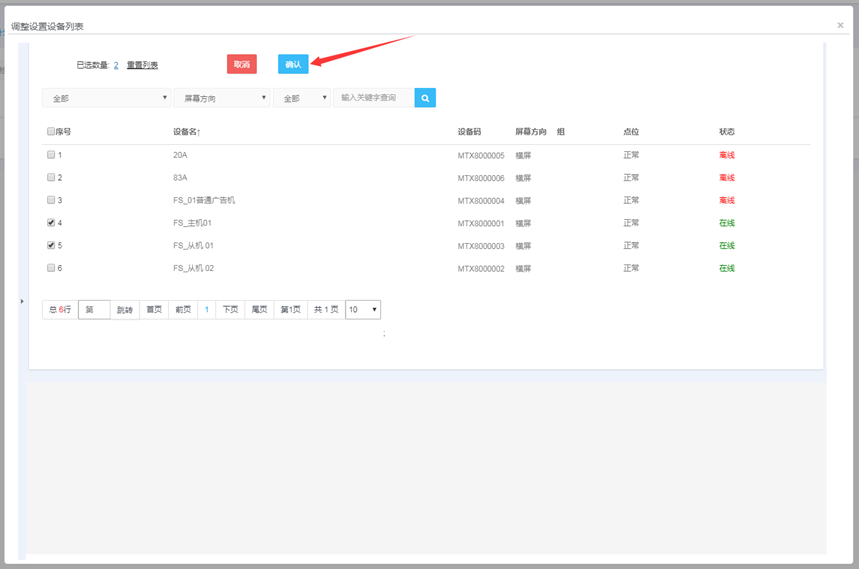Viewport: 859px width, 569px height.
Task: Tick the checkbox for row 6 (FS_从机 02)
Action: tap(51, 268)
